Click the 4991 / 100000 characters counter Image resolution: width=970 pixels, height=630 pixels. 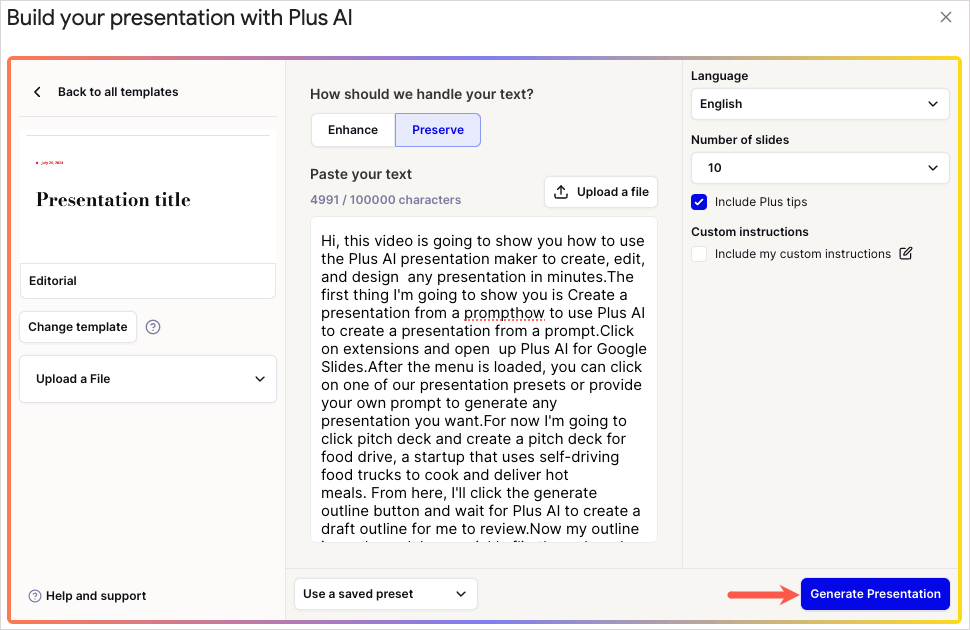click(x=385, y=200)
